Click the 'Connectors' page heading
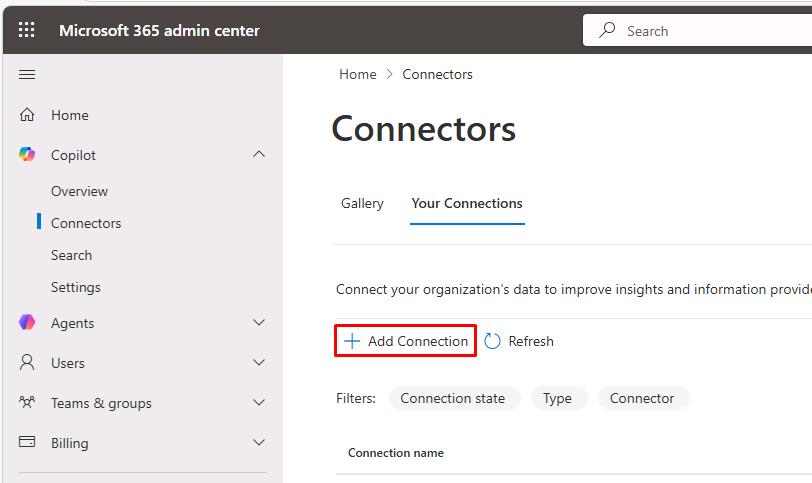The width and height of the screenshot is (812, 483). click(x=424, y=128)
